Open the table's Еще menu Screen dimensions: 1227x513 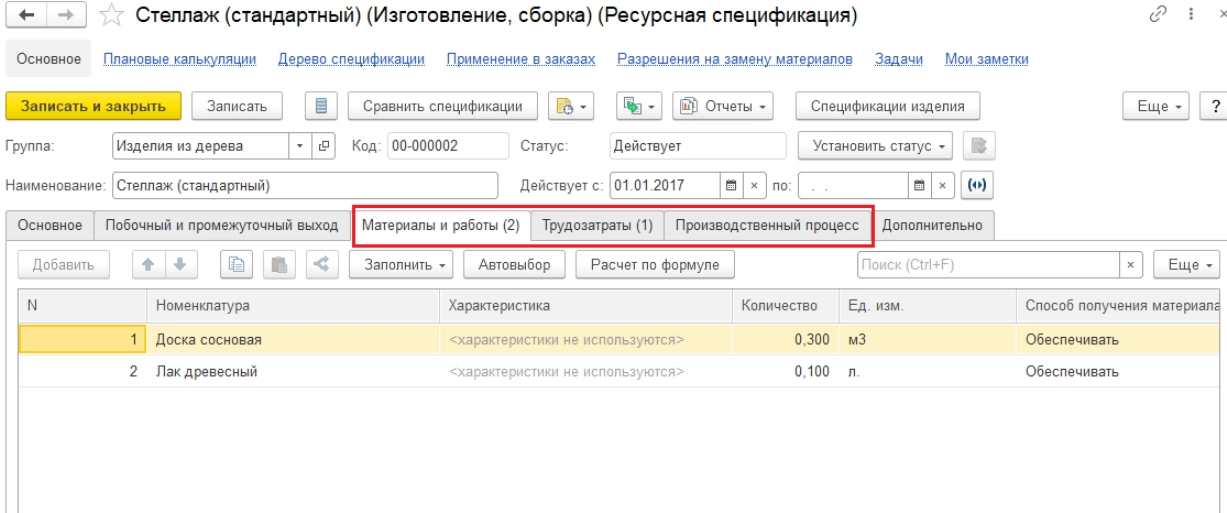point(1189,265)
